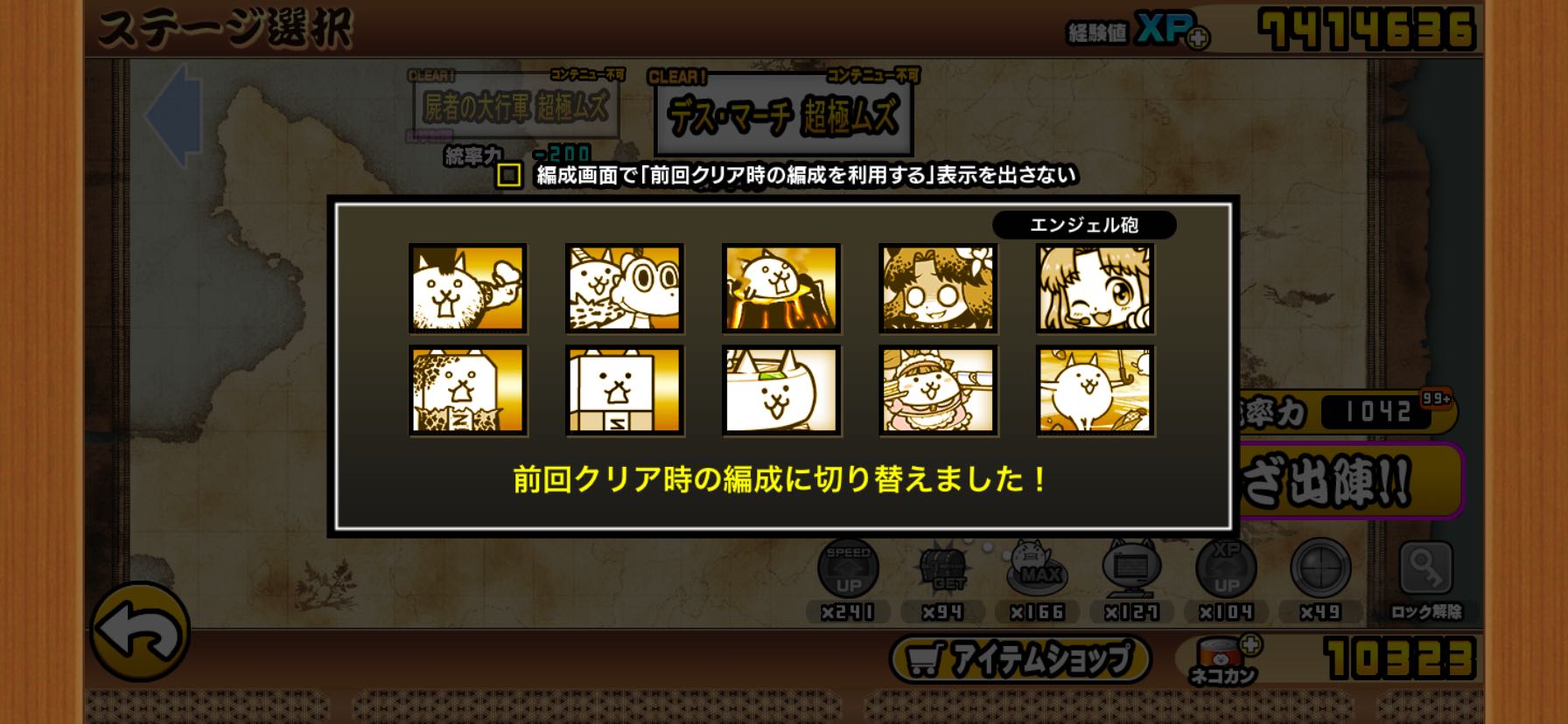Tick the 前回クリア時の編成 display checkbox
Image resolution: width=1568 pixels, height=724 pixels.
coord(509,175)
